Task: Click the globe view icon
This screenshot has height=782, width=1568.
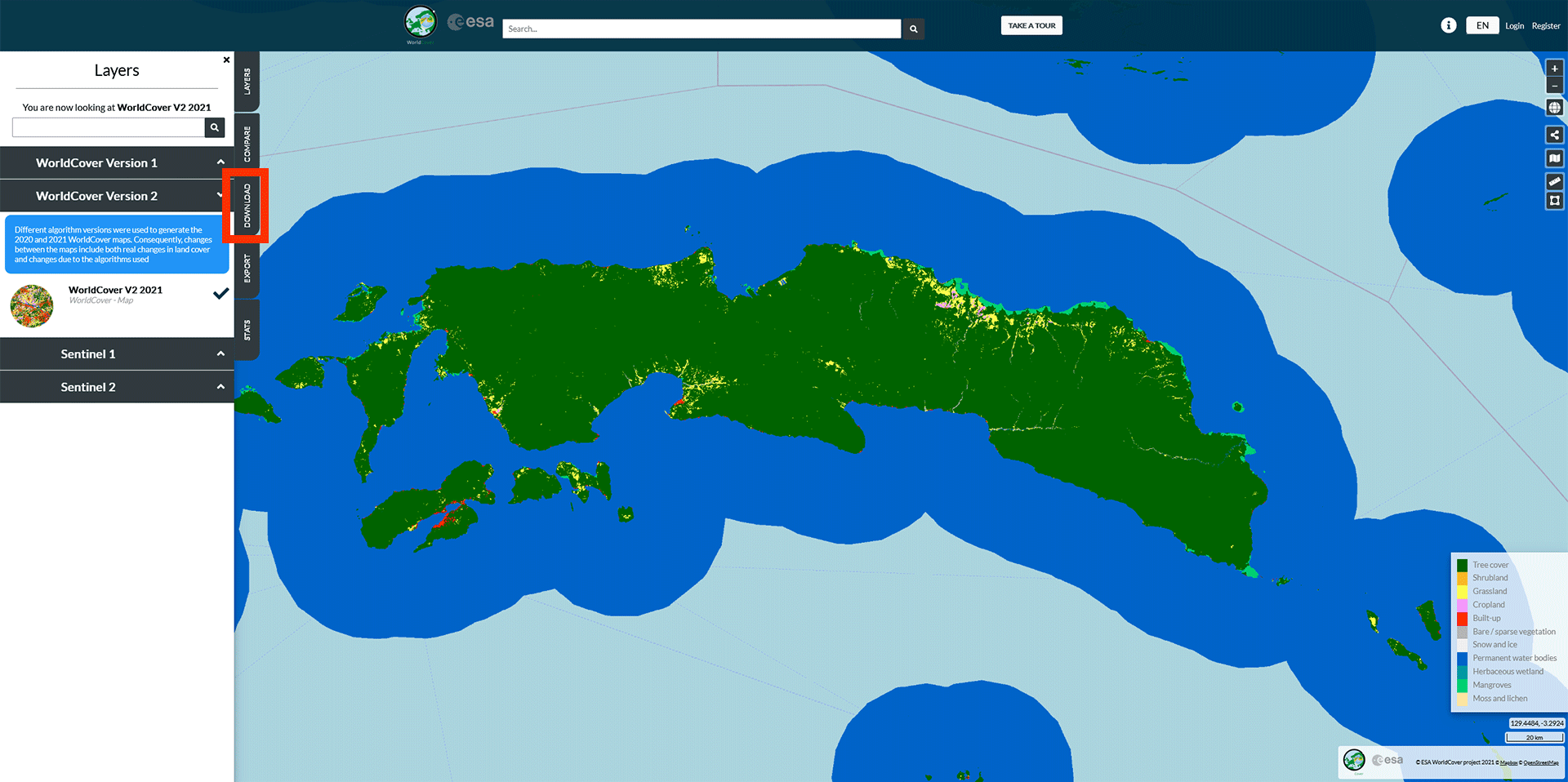Action: tap(1554, 108)
